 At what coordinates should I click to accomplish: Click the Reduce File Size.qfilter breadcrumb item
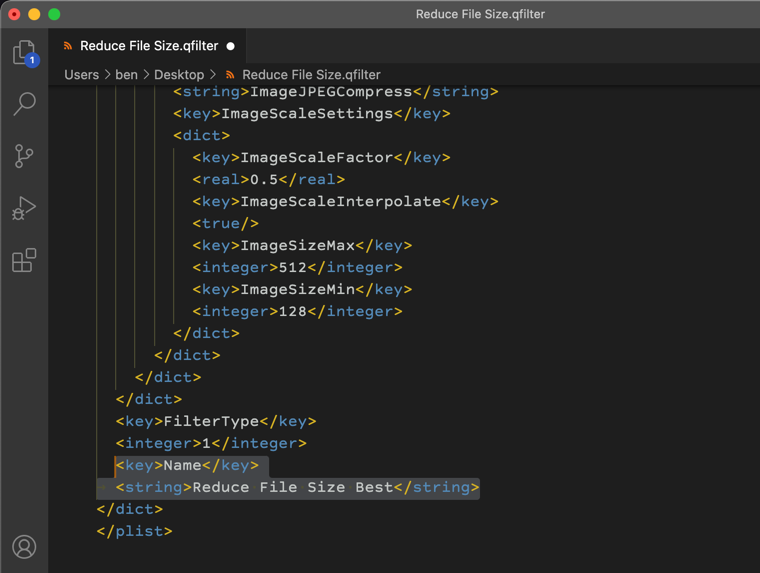click(311, 75)
